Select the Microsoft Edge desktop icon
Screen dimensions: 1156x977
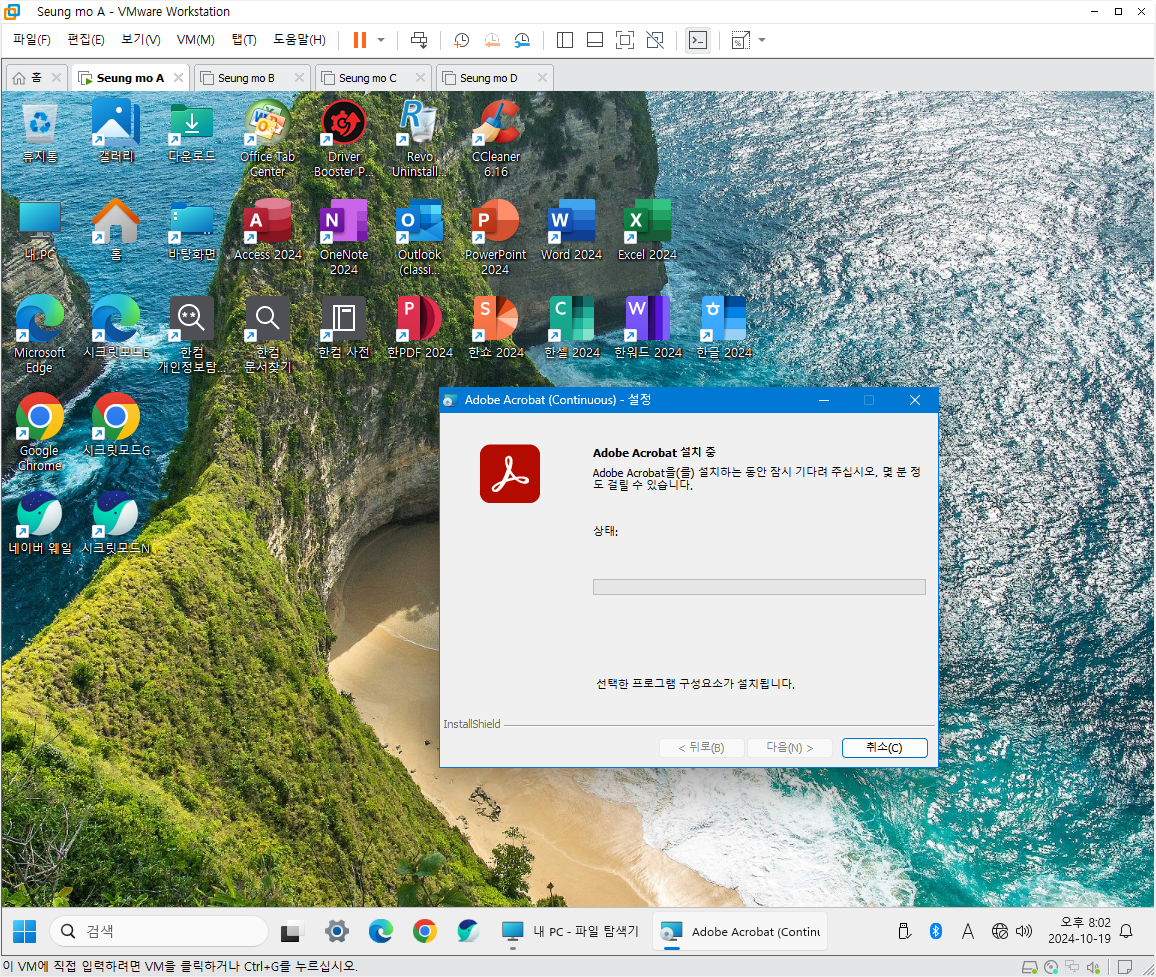pos(40,335)
